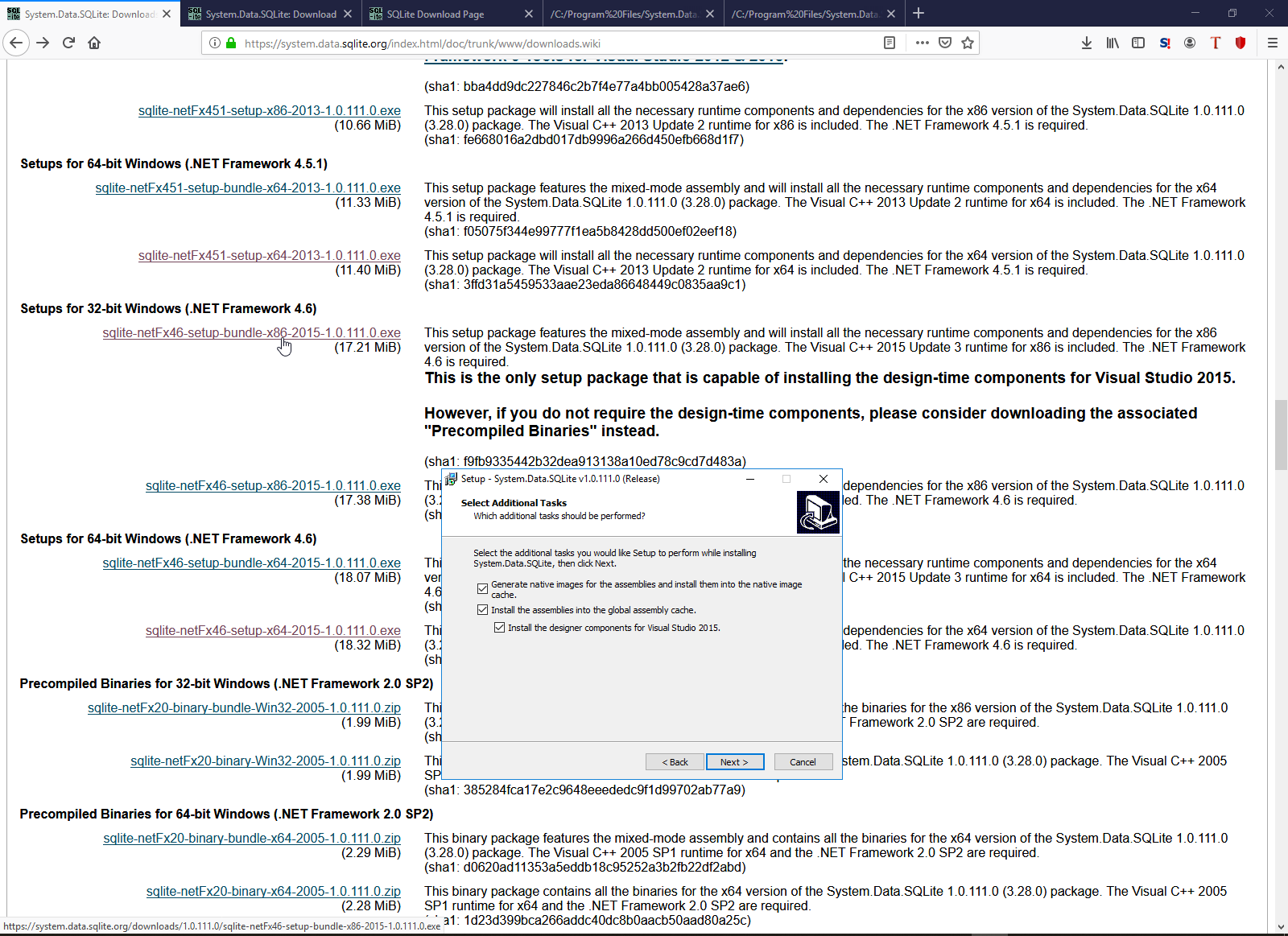Bookmark this page with the star icon

click(968, 43)
